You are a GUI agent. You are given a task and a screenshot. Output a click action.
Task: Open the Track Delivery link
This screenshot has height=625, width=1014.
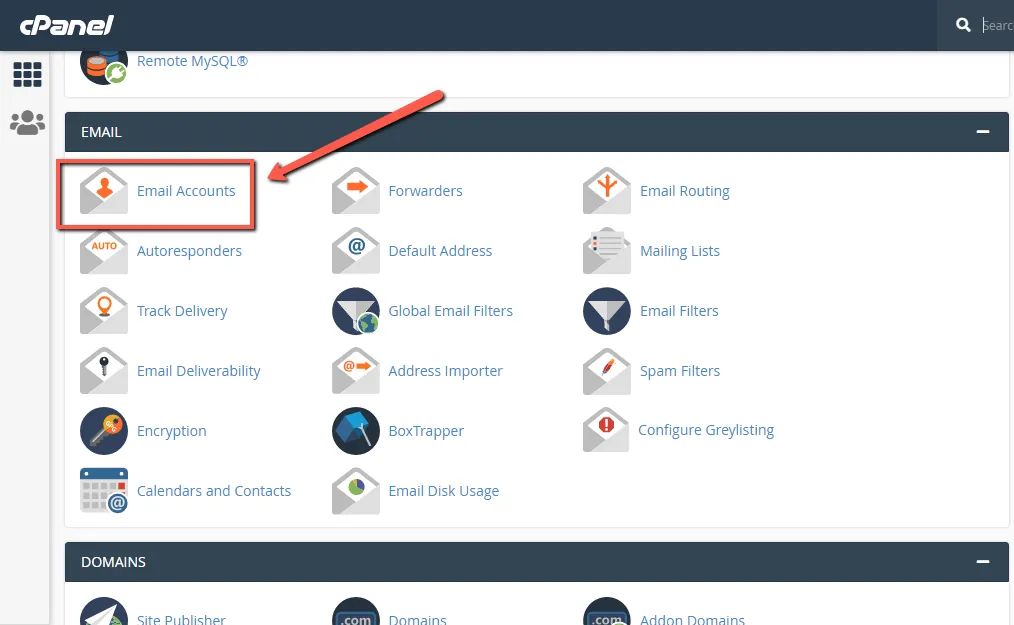pyautogui.click(x=182, y=311)
